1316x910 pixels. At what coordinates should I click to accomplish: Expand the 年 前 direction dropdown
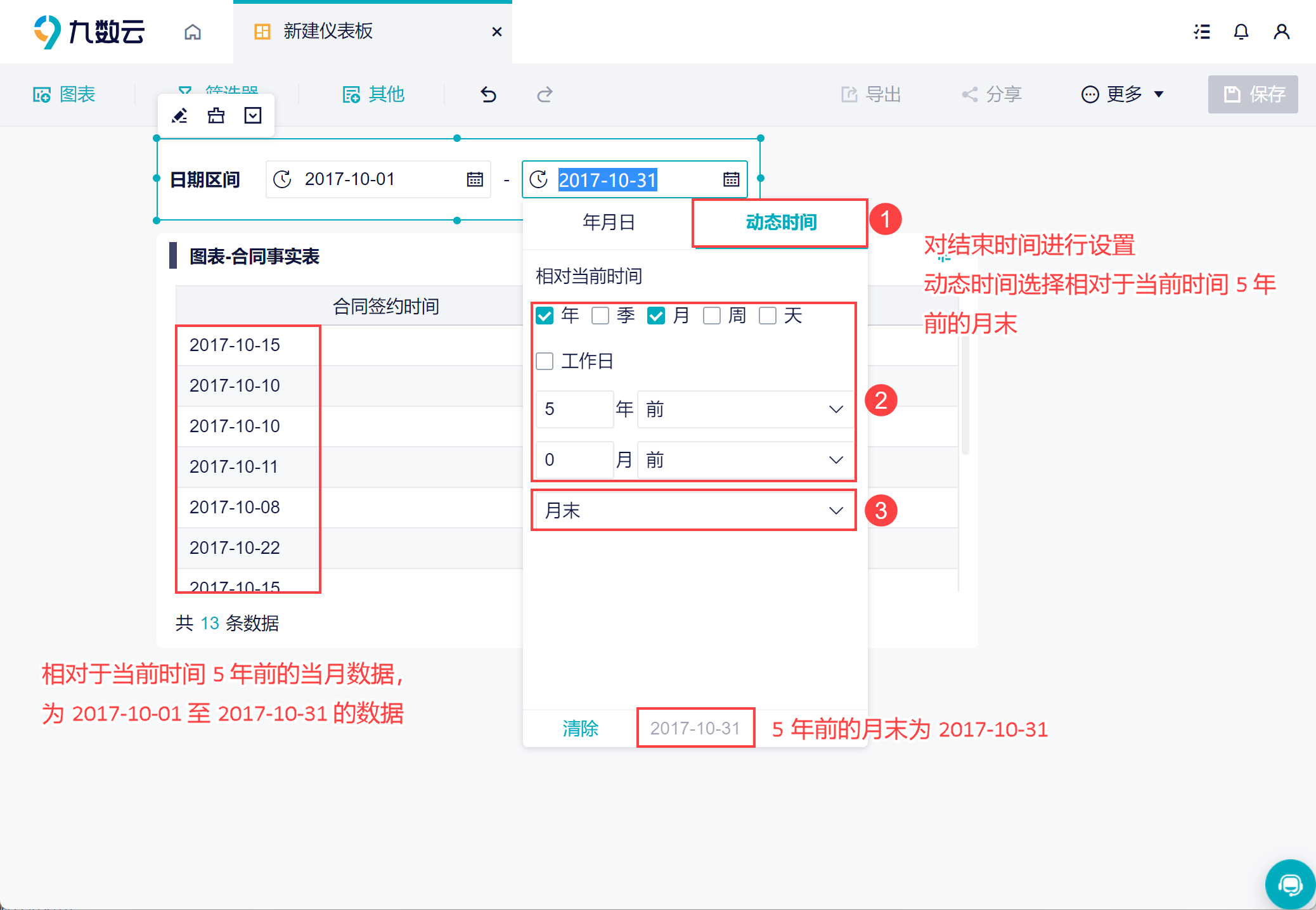click(745, 409)
